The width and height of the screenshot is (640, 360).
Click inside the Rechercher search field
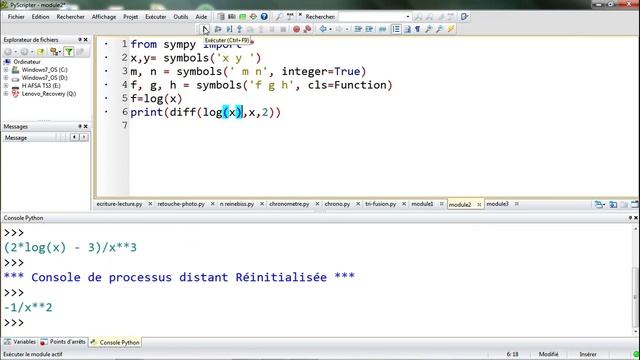click(372, 17)
